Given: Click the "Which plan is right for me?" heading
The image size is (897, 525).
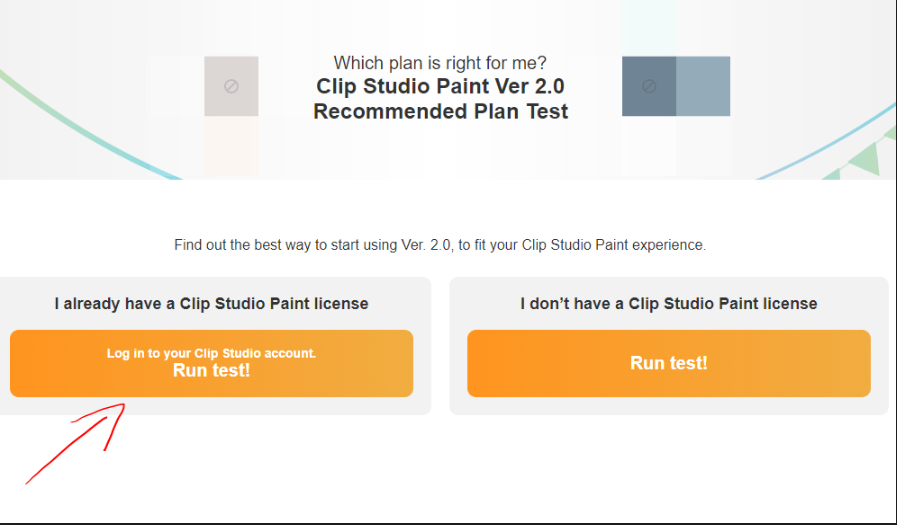Looking at the screenshot, I should click(440, 63).
